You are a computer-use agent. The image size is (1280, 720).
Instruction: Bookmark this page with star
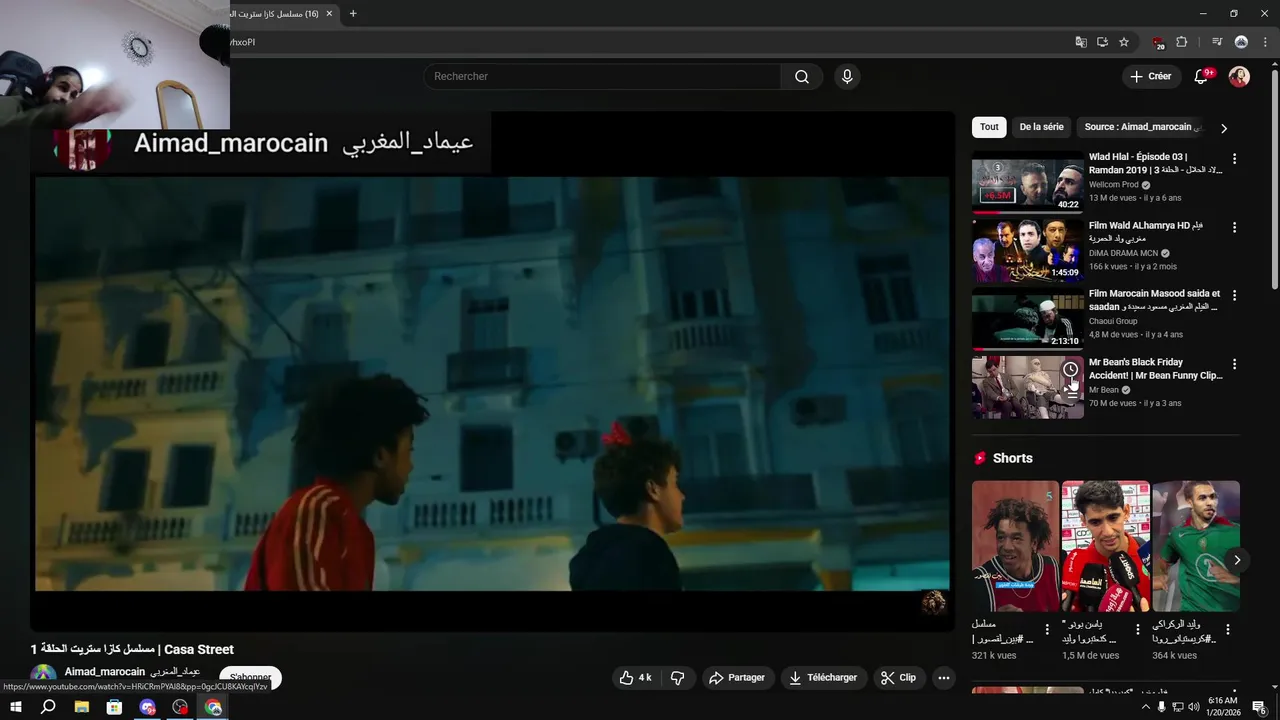(x=1124, y=42)
